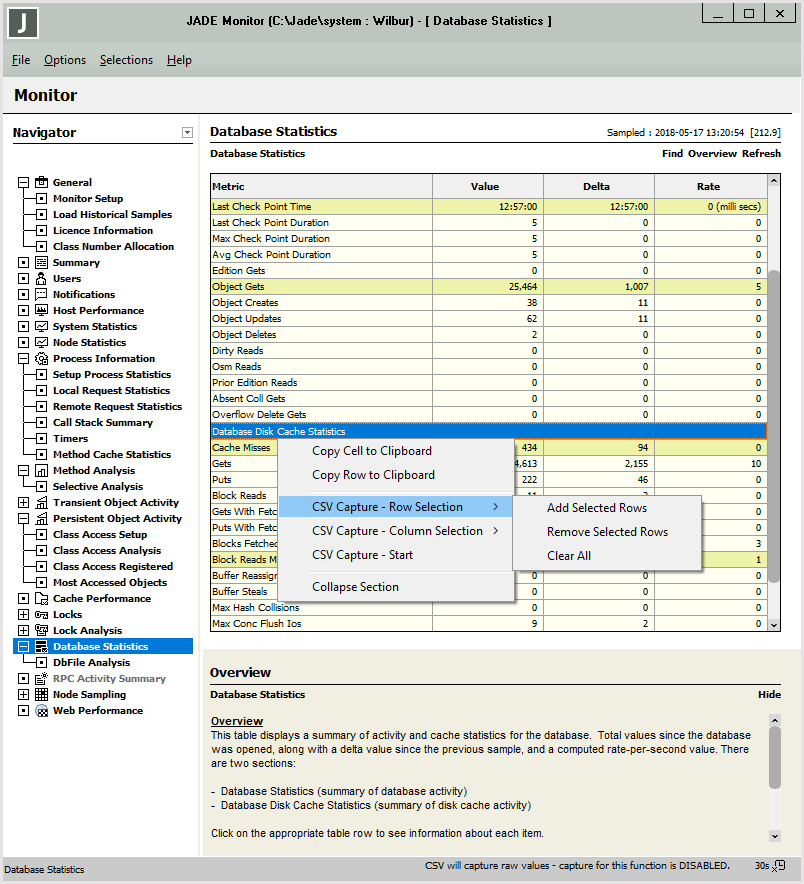The width and height of the screenshot is (804, 884).
Task: Open the Options menu
Action: pyautogui.click(x=65, y=60)
